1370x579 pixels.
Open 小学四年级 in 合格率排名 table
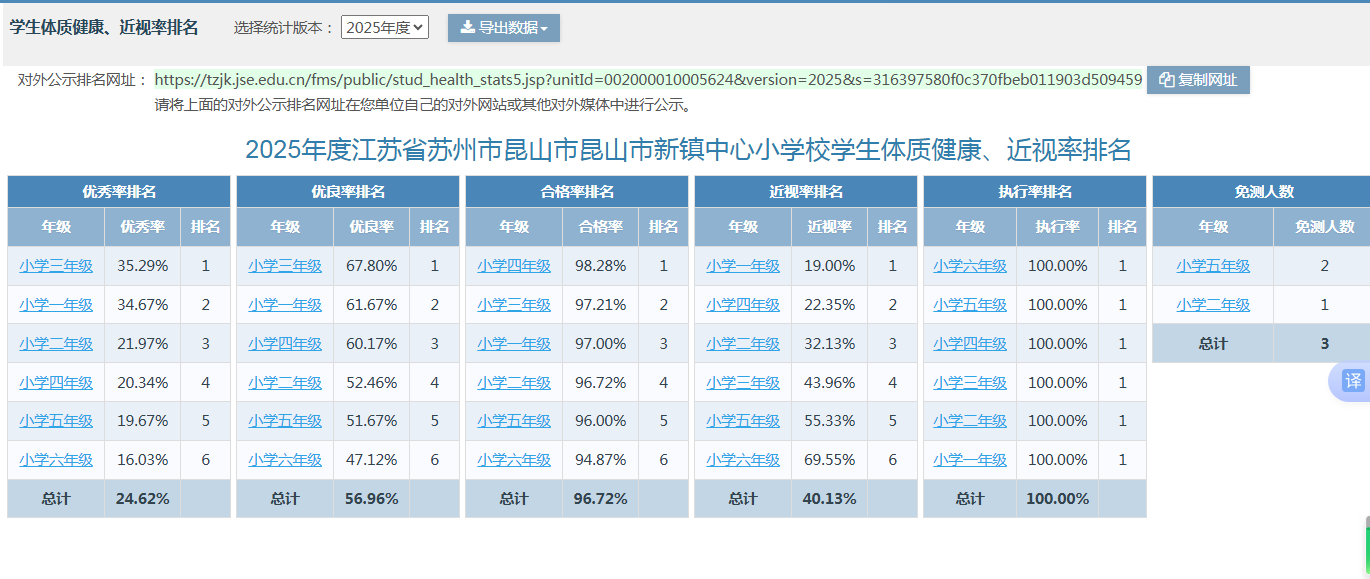(x=514, y=266)
